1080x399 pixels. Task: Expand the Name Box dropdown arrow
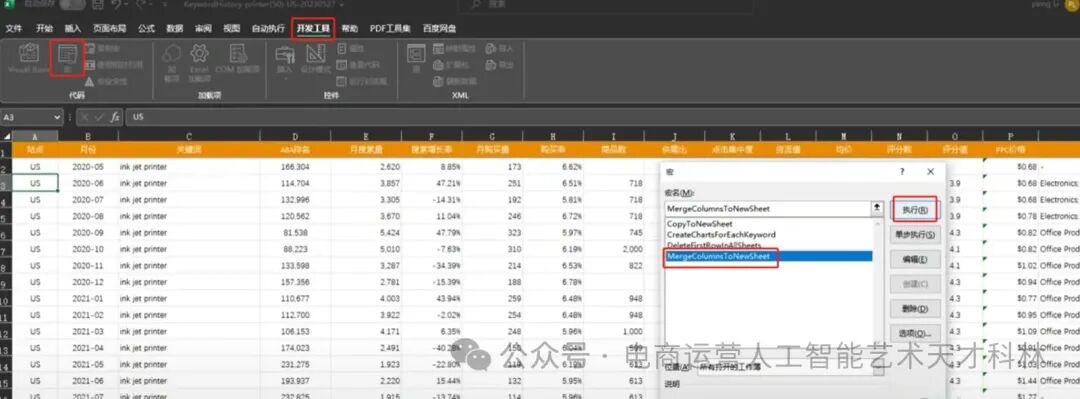coord(57,117)
